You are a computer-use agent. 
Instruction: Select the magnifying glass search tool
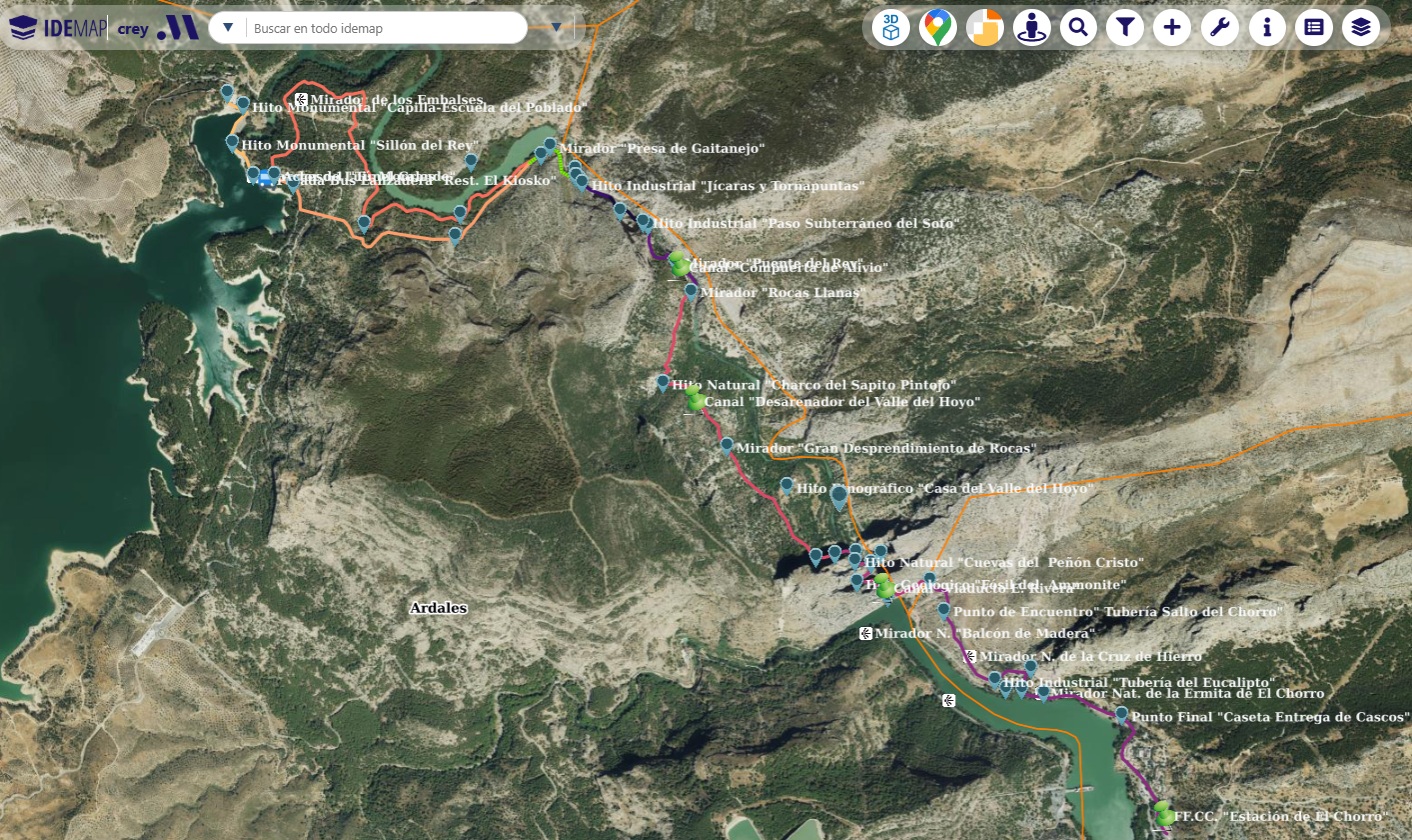[1078, 27]
